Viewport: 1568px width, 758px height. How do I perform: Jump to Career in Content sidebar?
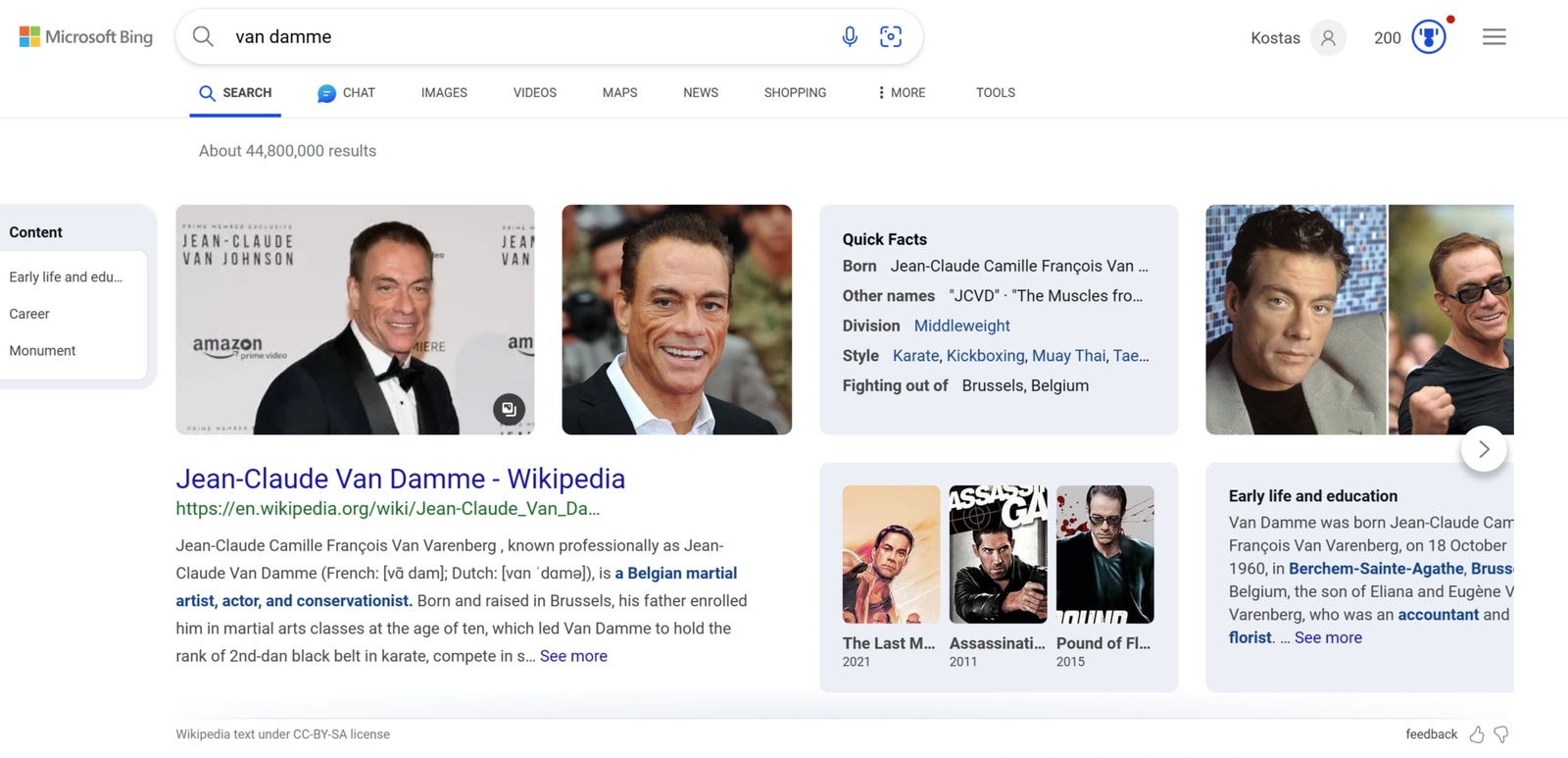[29, 314]
